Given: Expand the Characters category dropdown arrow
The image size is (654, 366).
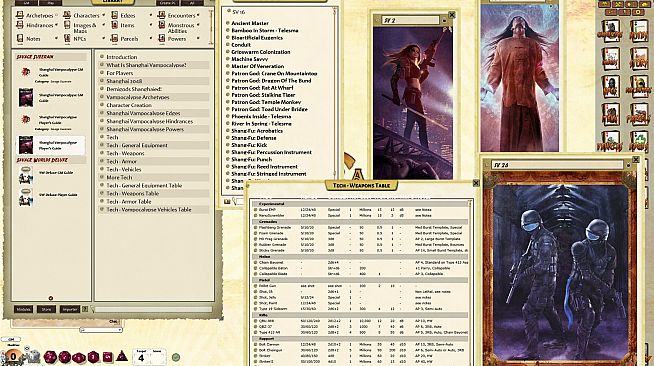Looking at the screenshot, I should tap(103, 15).
